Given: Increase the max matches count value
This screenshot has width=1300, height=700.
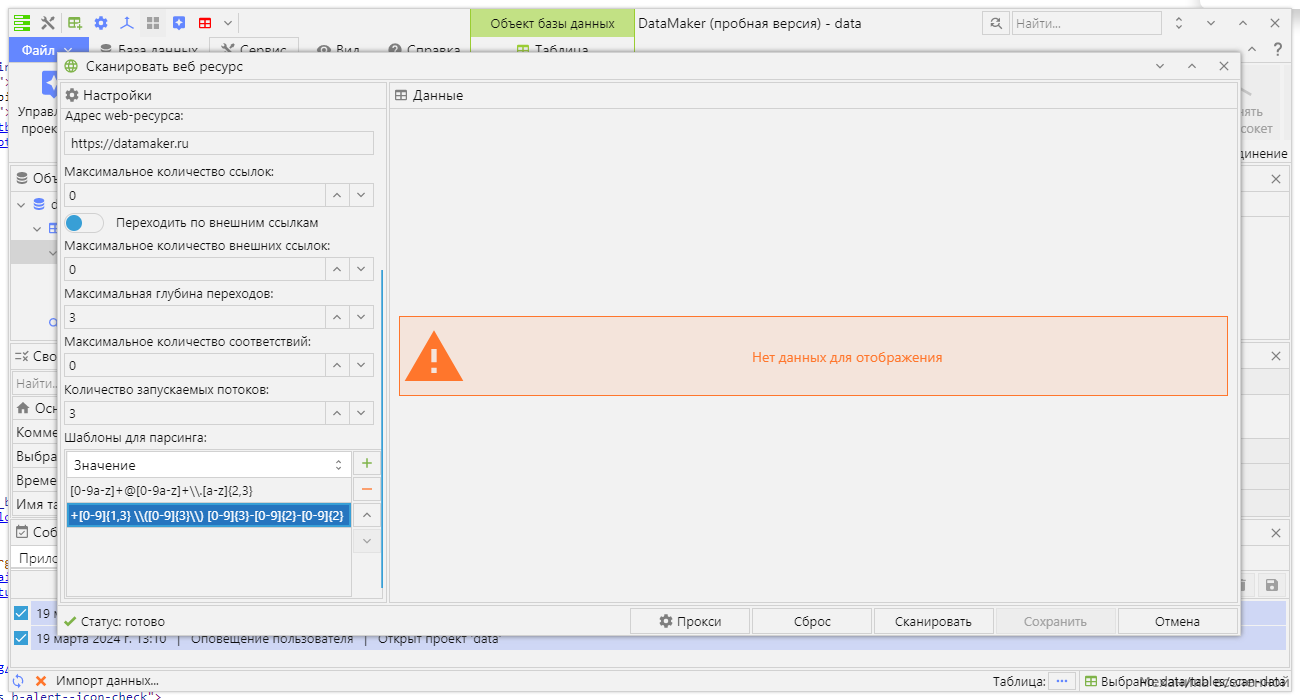Looking at the screenshot, I should click(338, 365).
